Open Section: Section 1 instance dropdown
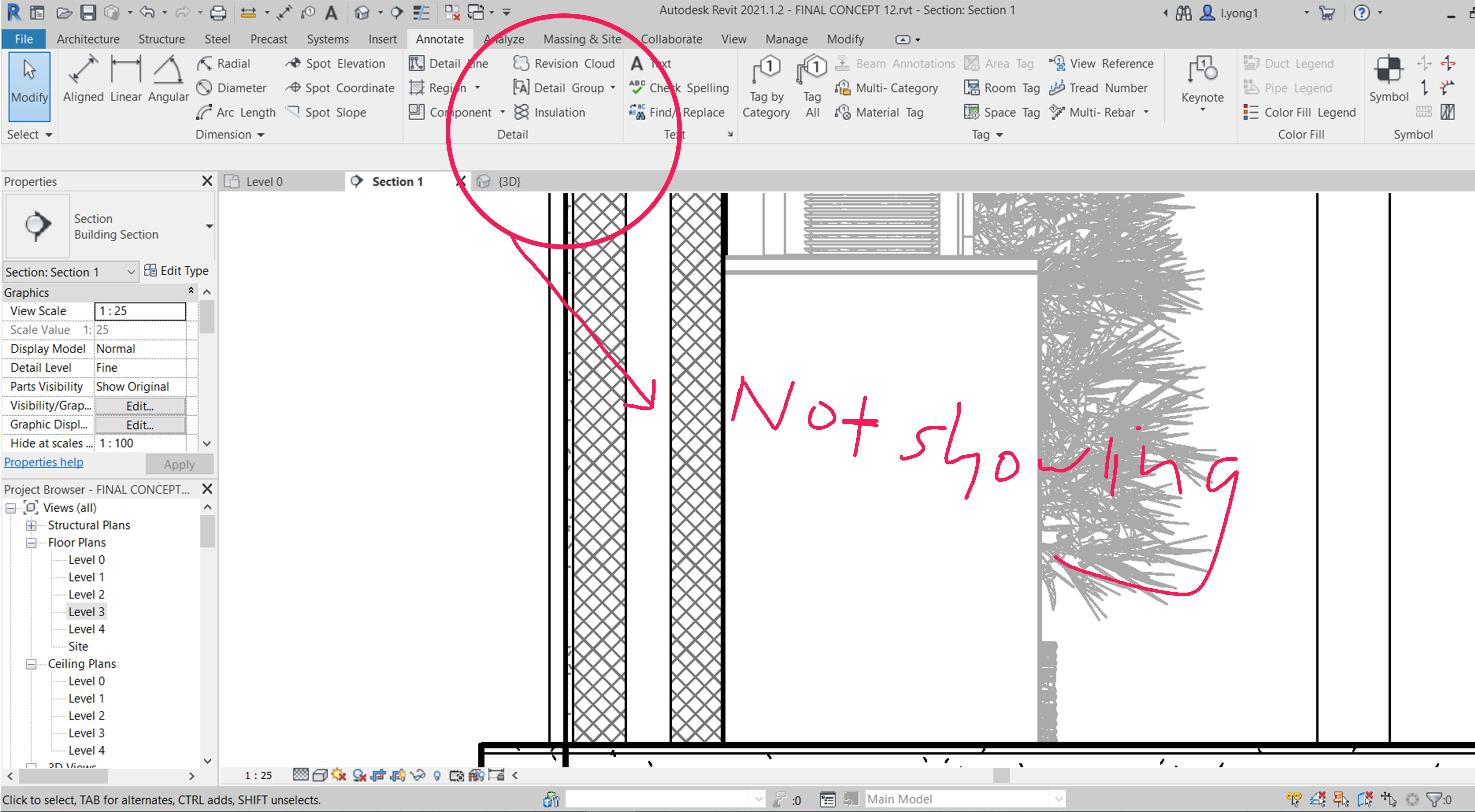This screenshot has height=812, width=1475. point(70,272)
